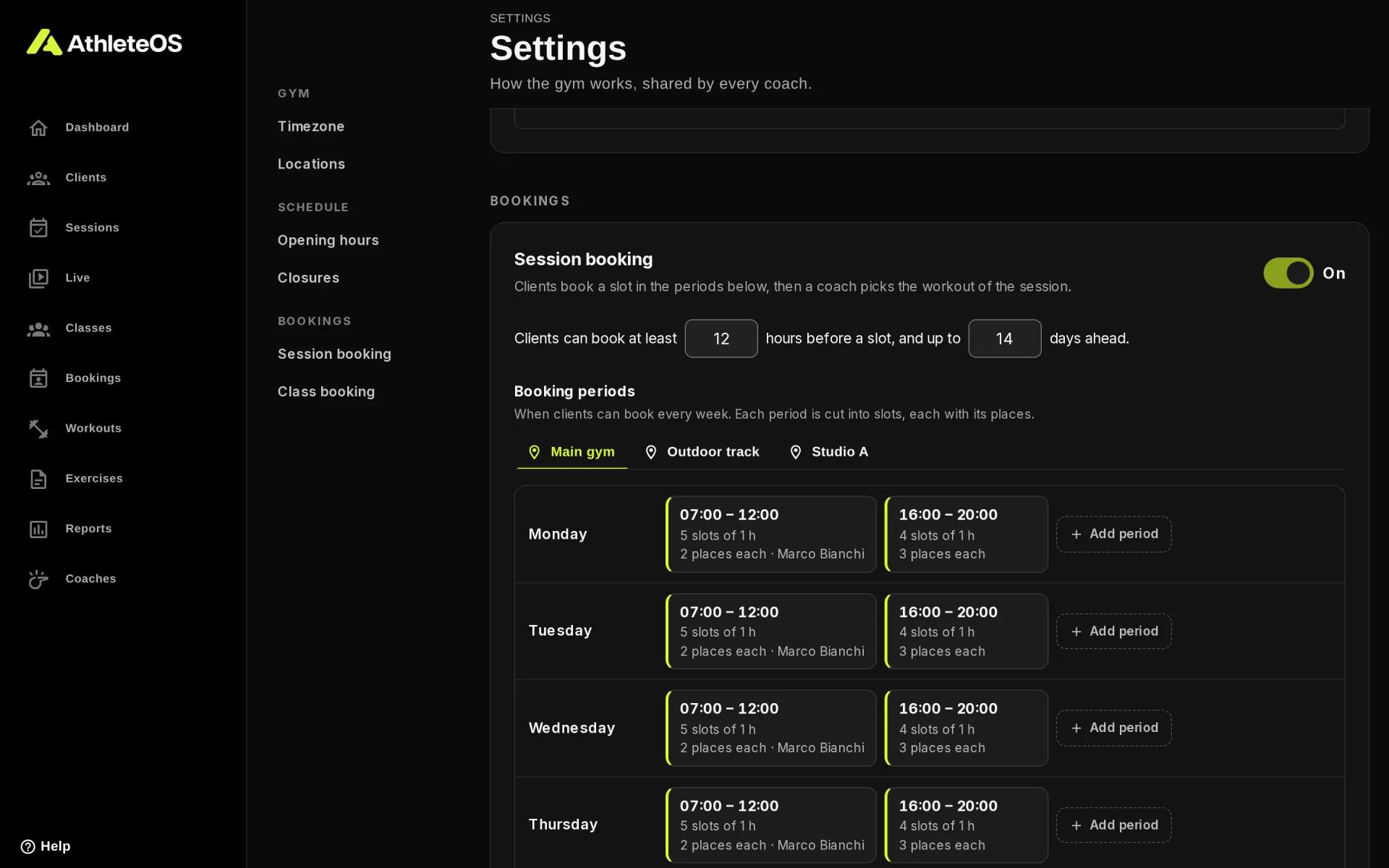Click the Coaches whistle icon

pyautogui.click(x=38, y=579)
